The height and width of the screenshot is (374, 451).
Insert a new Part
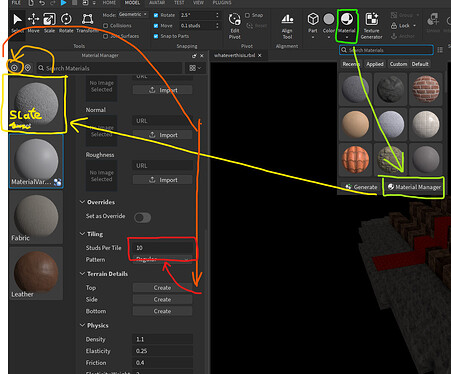click(x=313, y=23)
